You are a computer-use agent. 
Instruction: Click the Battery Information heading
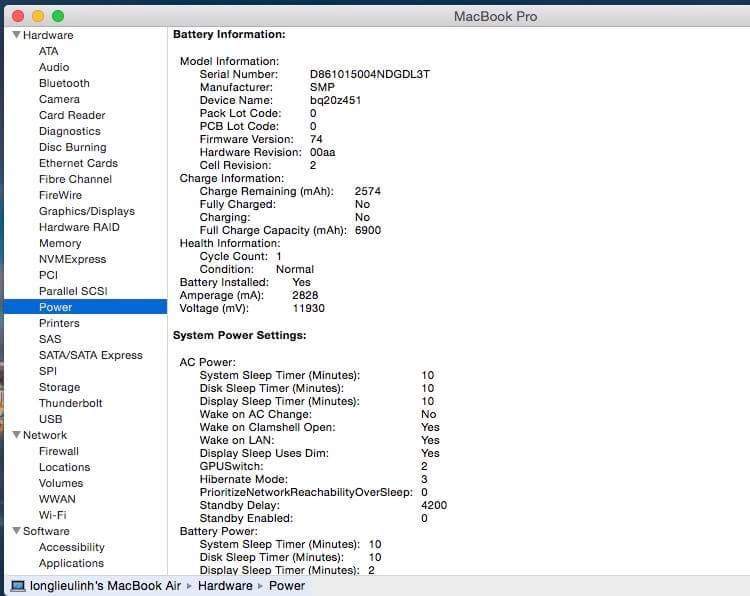tap(229, 34)
